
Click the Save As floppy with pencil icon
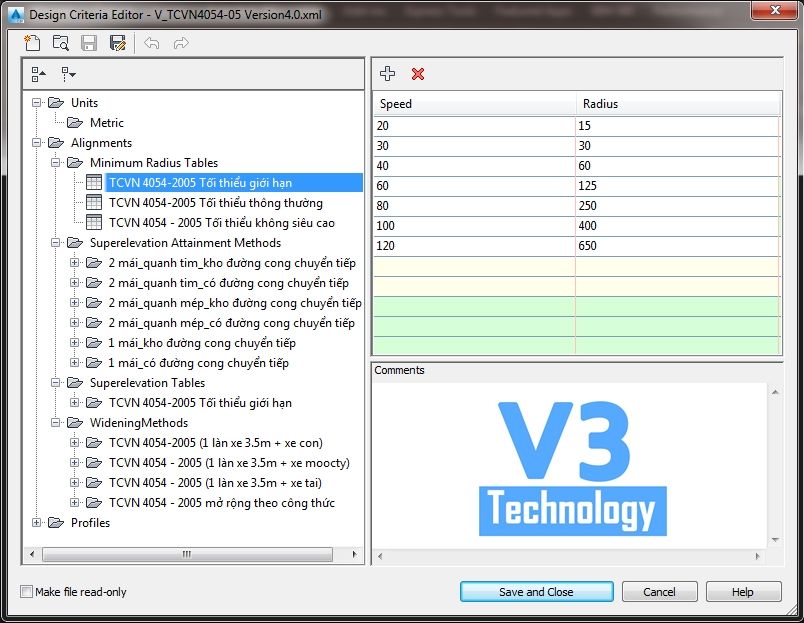[118, 43]
